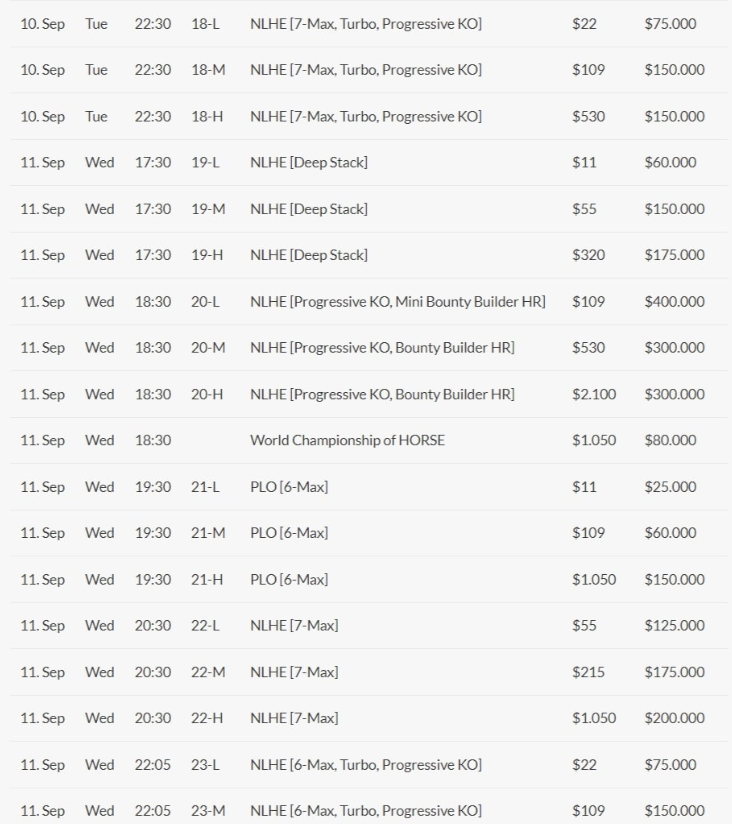Click the $200.000 guarantee amount
Viewport: 732px width, 824px height.
pos(674,718)
